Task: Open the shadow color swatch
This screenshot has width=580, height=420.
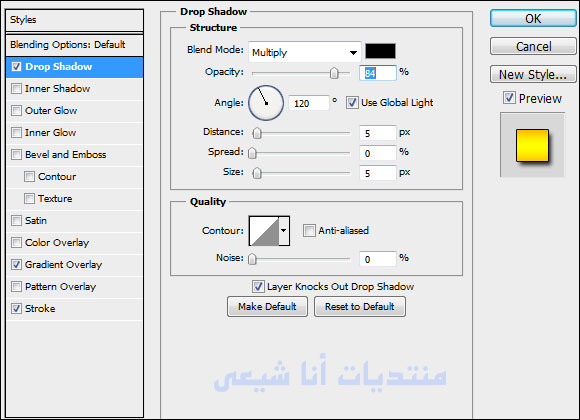Action: coord(380,51)
